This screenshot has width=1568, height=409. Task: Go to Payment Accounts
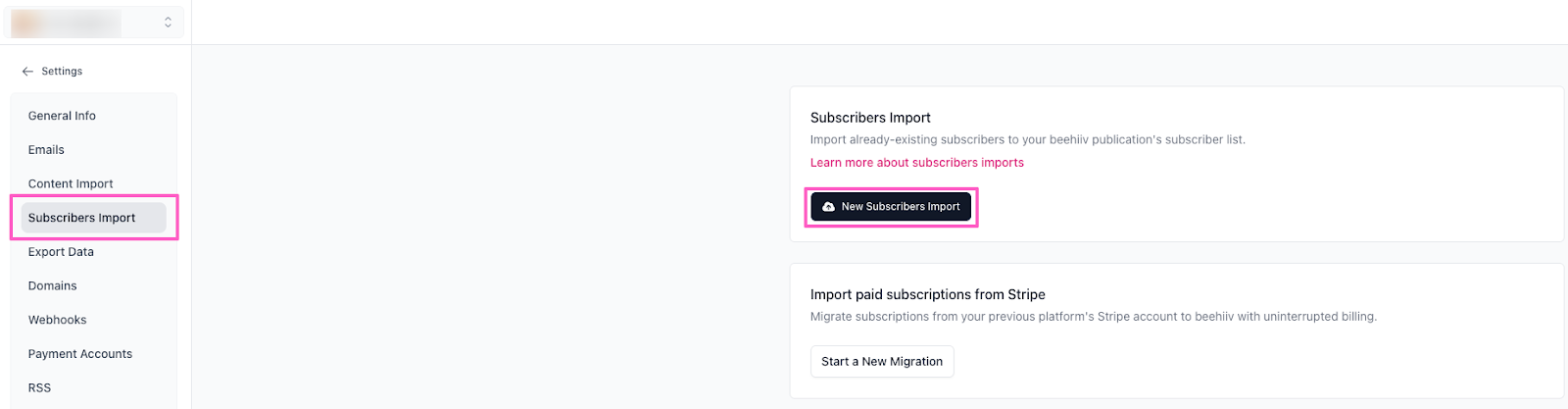click(x=80, y=354)
